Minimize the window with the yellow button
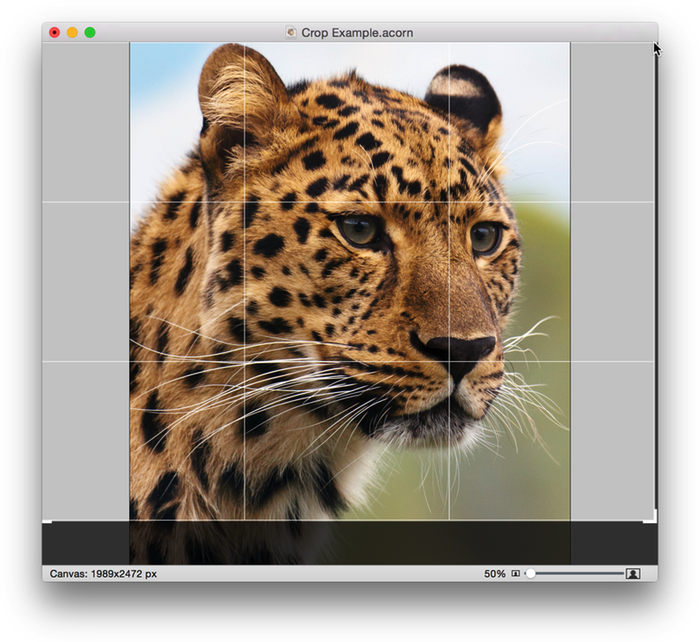 point(72,33)
